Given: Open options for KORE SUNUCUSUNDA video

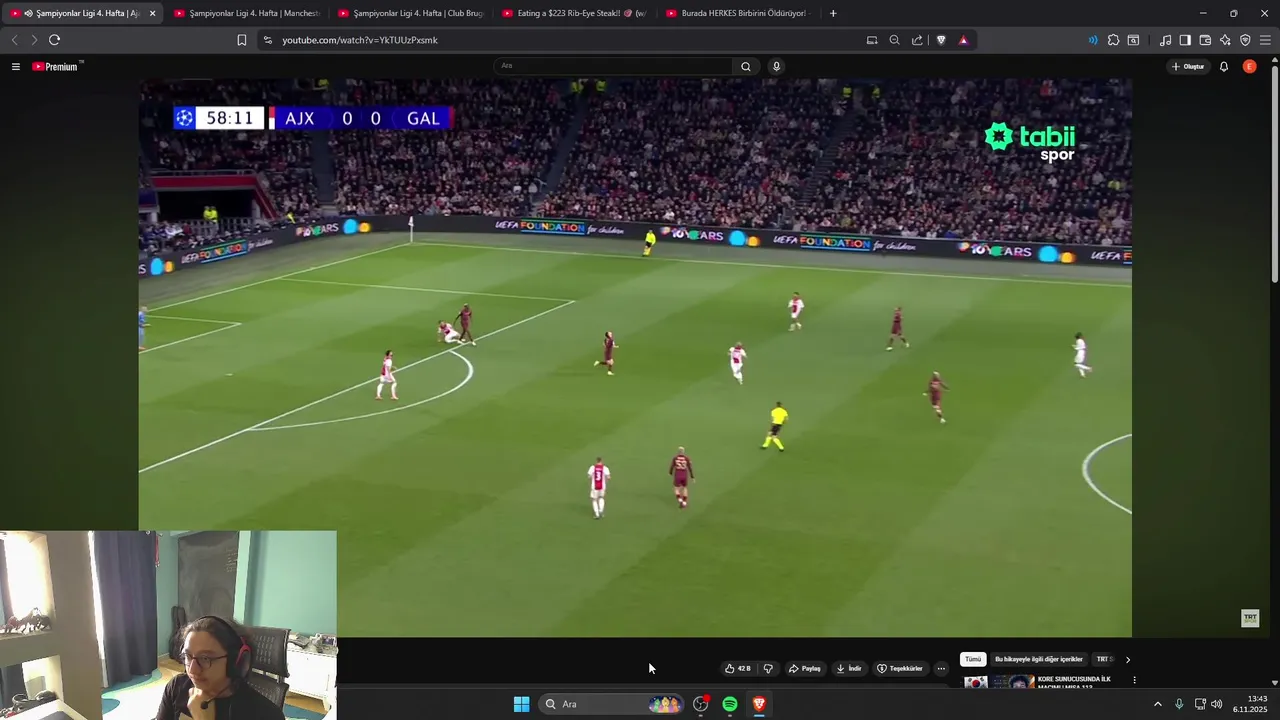Looking at the screenshot, I should point(1134,680).
